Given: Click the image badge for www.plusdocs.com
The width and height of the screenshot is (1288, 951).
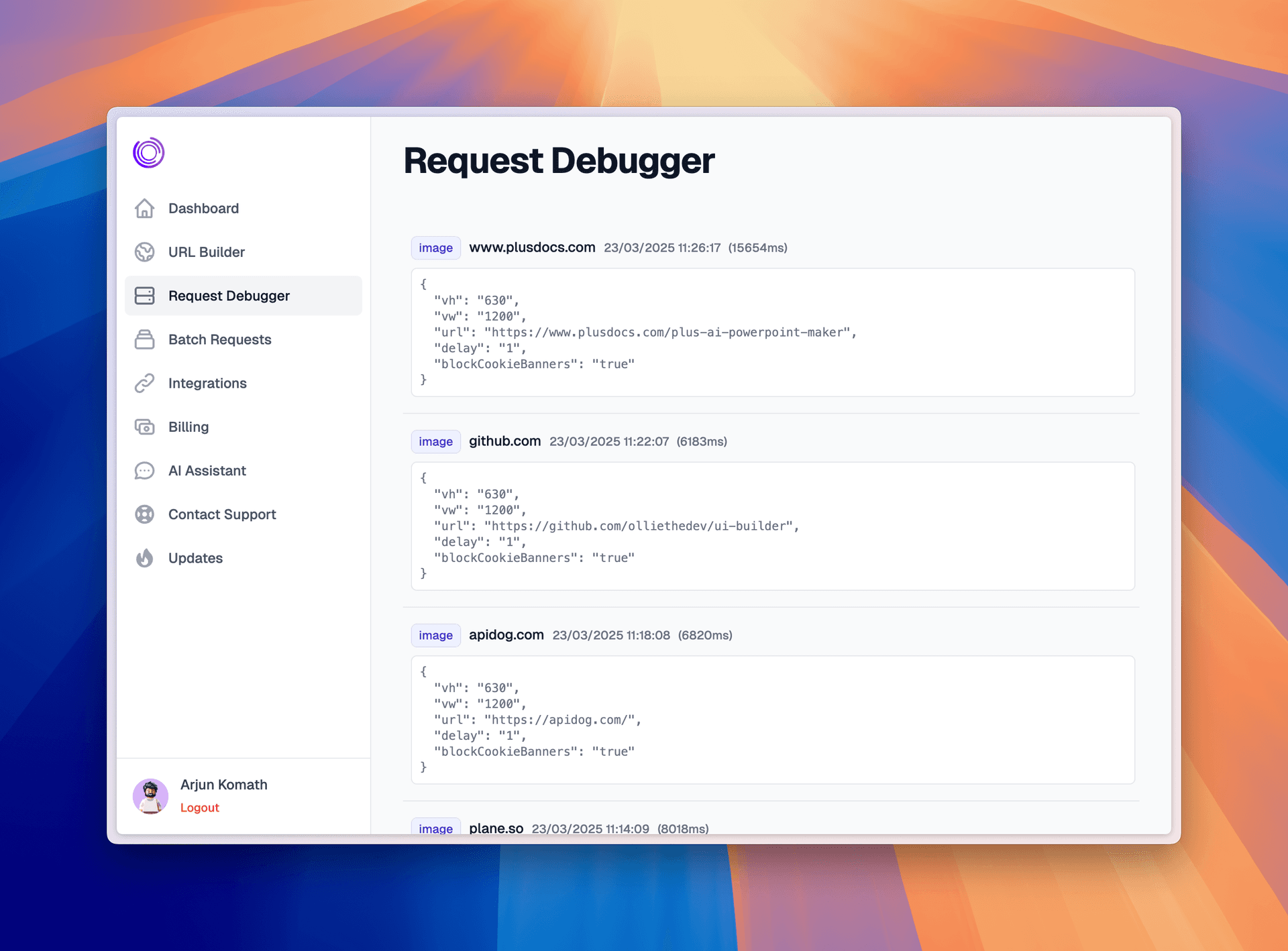Looking at the screenshot, I should tap(435, 247).
